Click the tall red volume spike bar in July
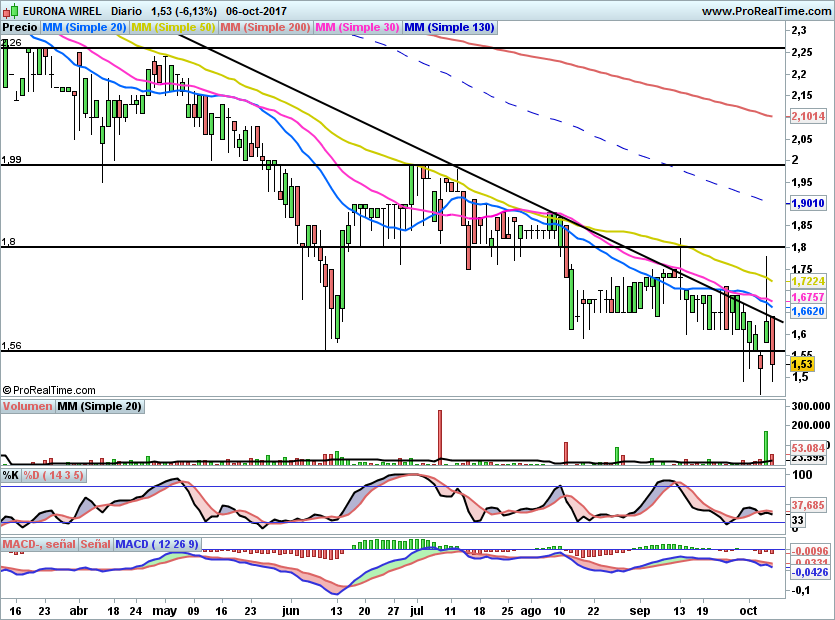The width and height of the screenshot is (835, 620). pyautogui.click(x=440, y=436)
